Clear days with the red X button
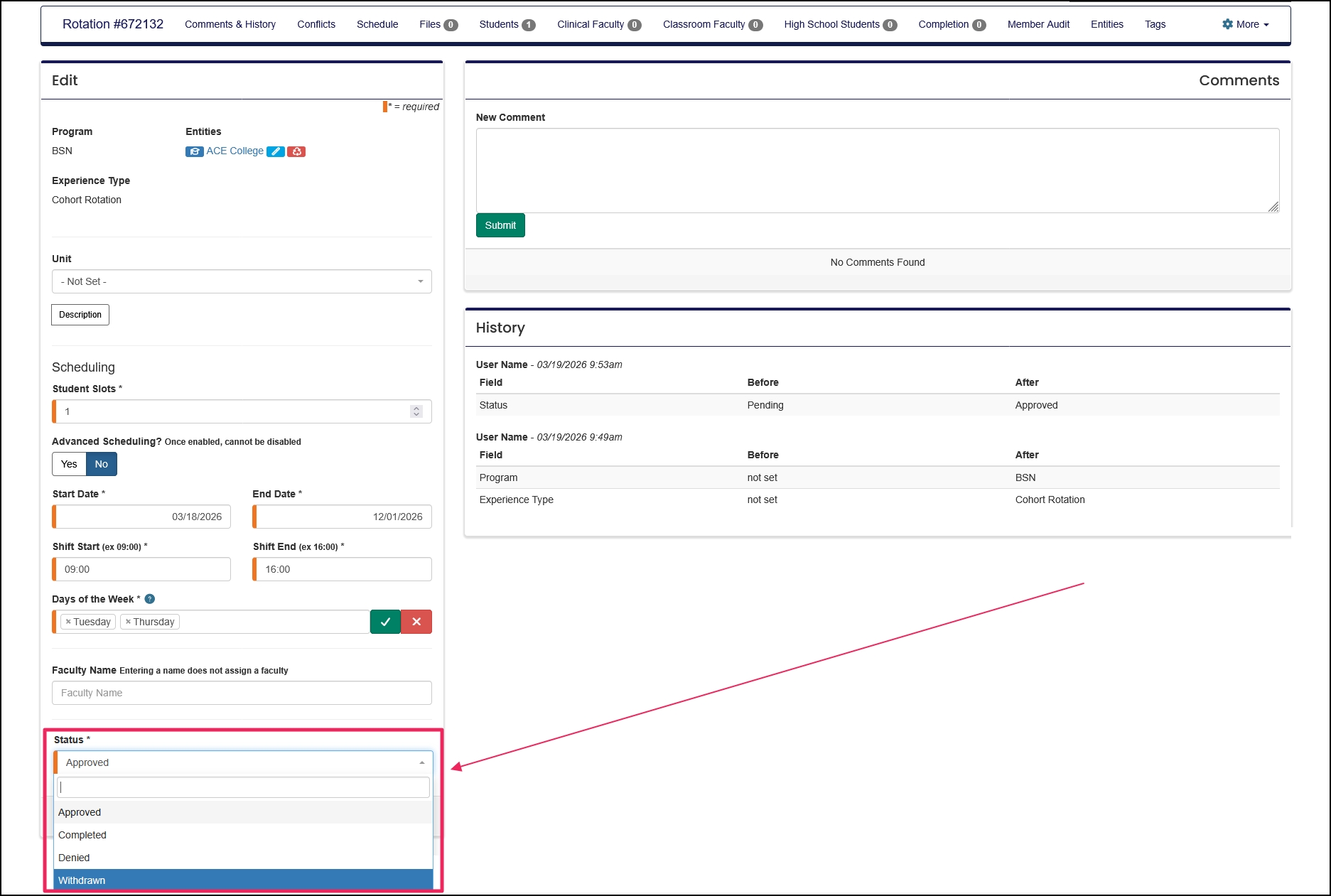Viewport: 1331px width, 896px height. 416,622
